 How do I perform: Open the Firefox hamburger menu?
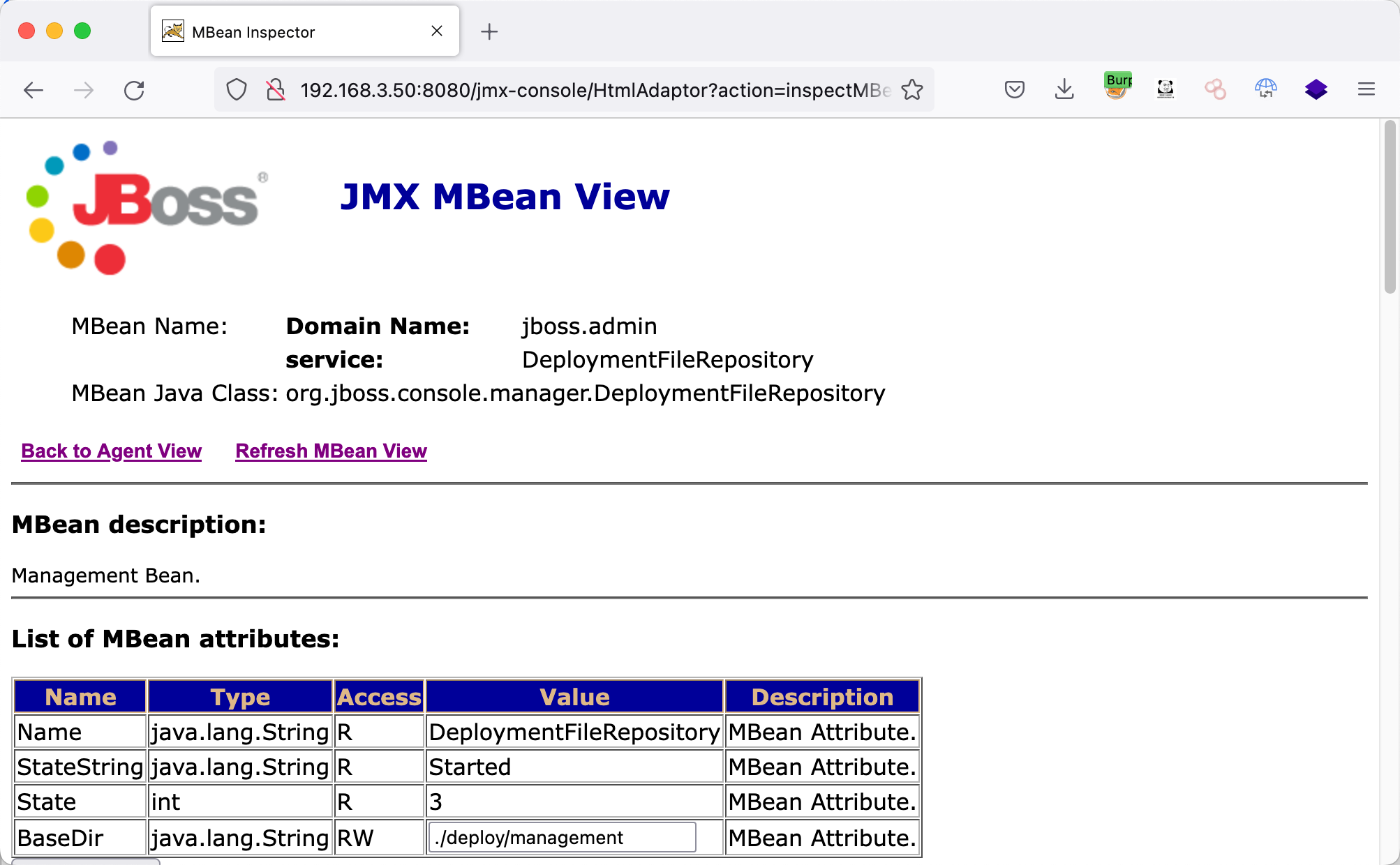pos(1367,89)
